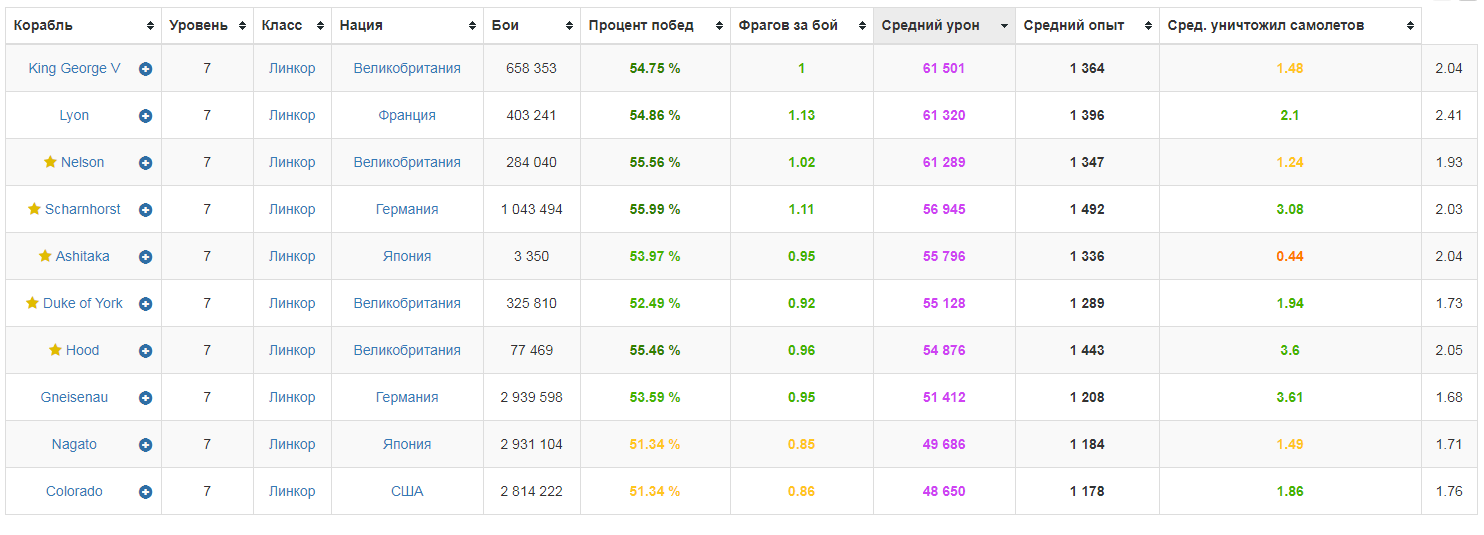Select frags per battle 1.13
1484x535 pixels.
802,116
